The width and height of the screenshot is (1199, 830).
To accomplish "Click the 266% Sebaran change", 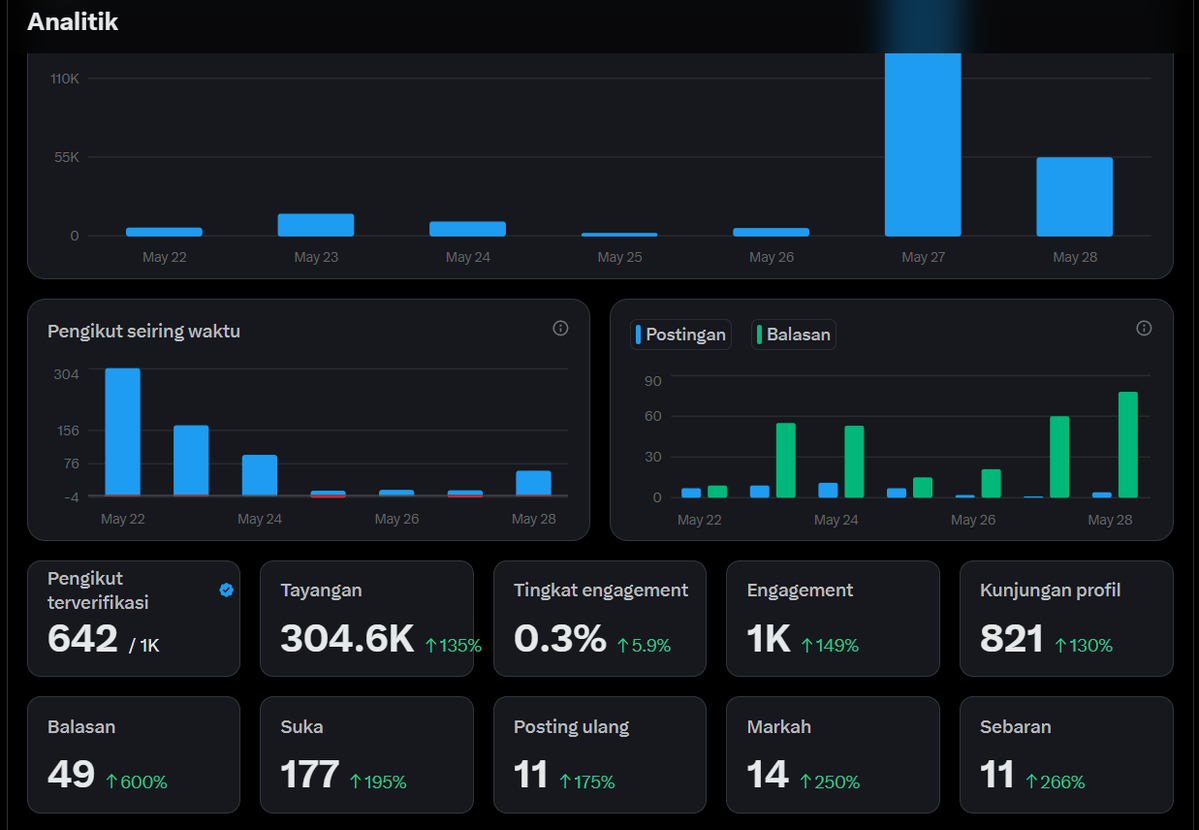I will click(x=1055, y=782).
